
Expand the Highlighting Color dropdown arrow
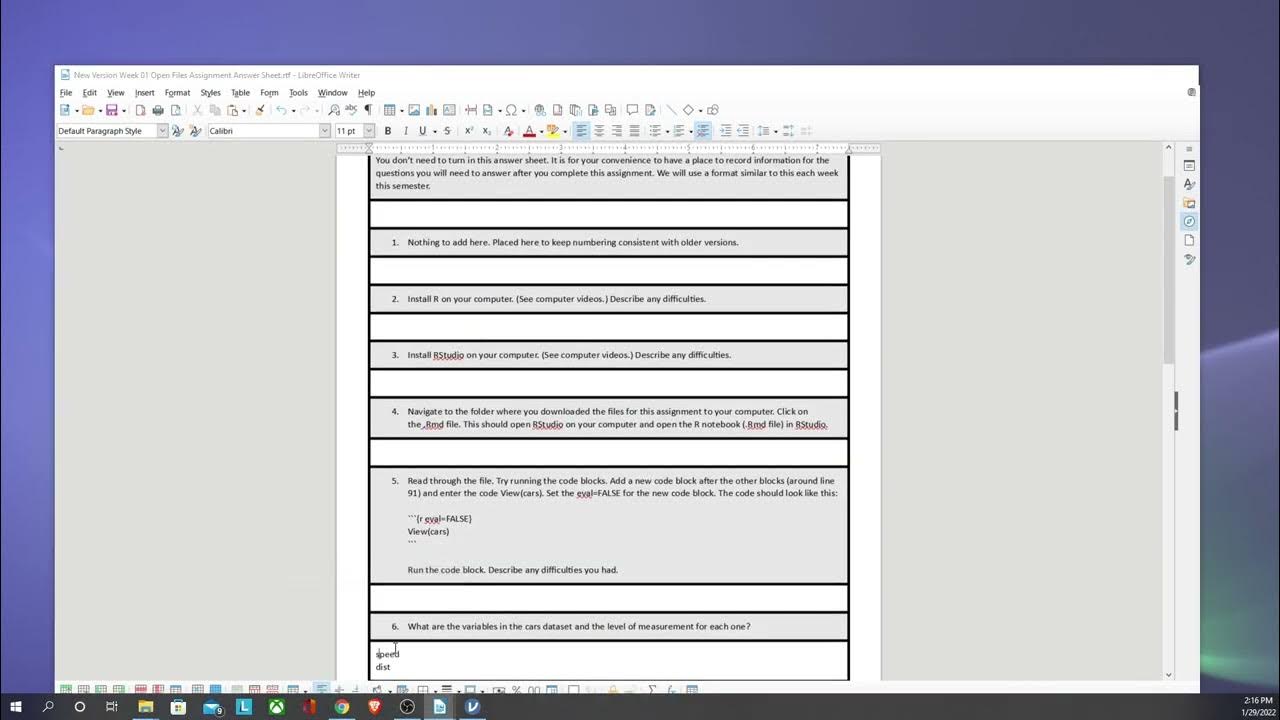pos(565,131)
